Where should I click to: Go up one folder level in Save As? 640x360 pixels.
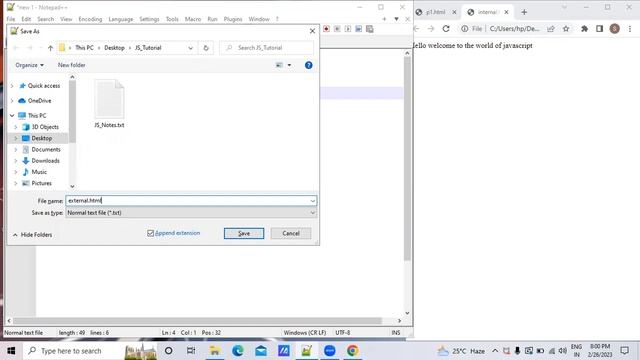[x=50, y=48]
